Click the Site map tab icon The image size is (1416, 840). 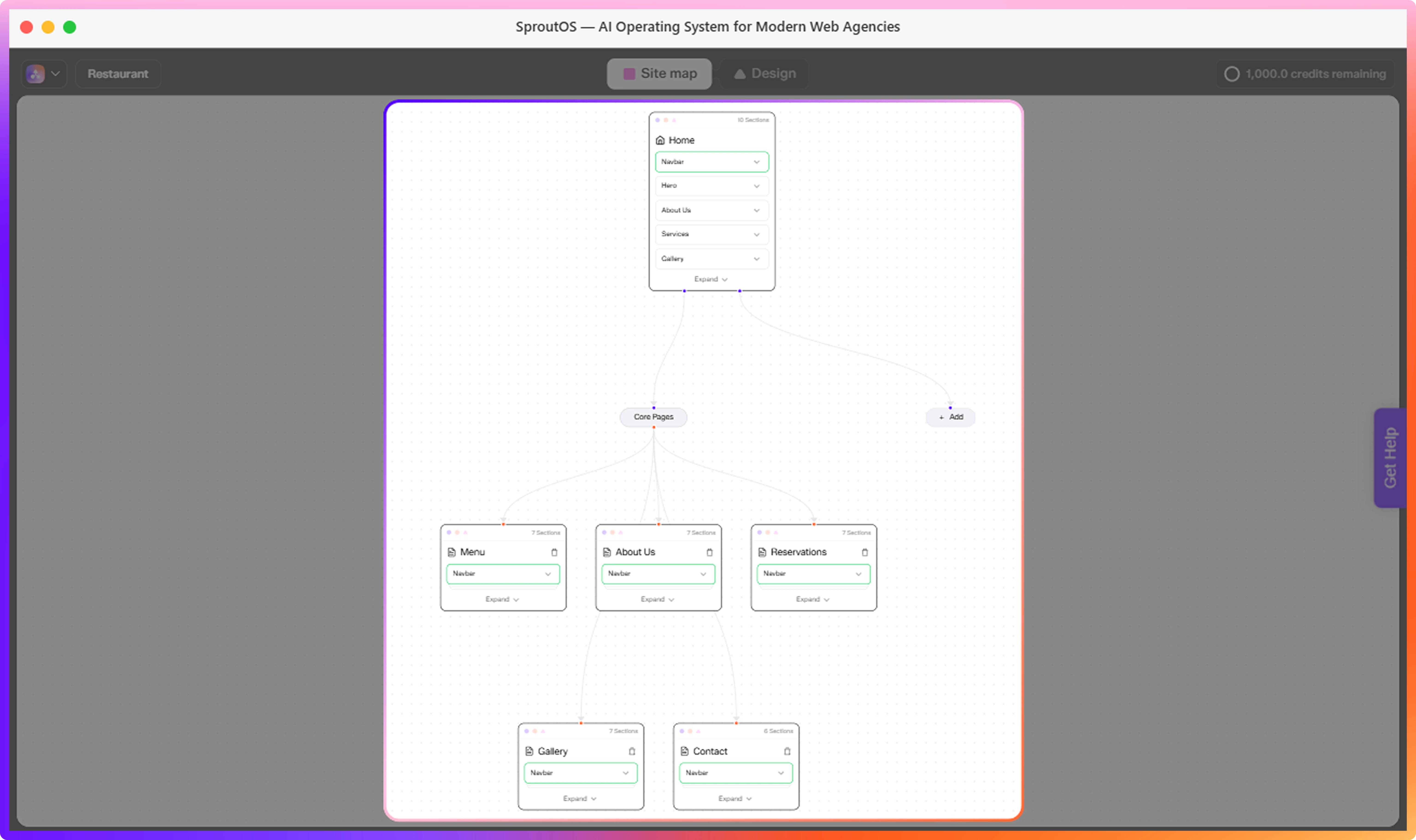[x=629, y=74]
